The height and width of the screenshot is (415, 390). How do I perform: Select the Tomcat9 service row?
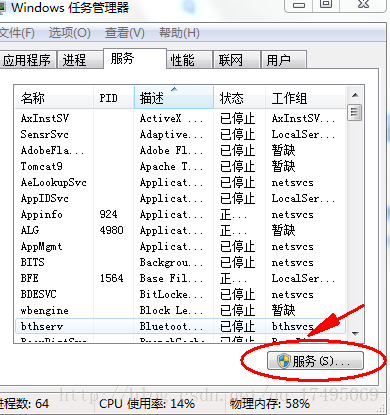pos(180,166)
